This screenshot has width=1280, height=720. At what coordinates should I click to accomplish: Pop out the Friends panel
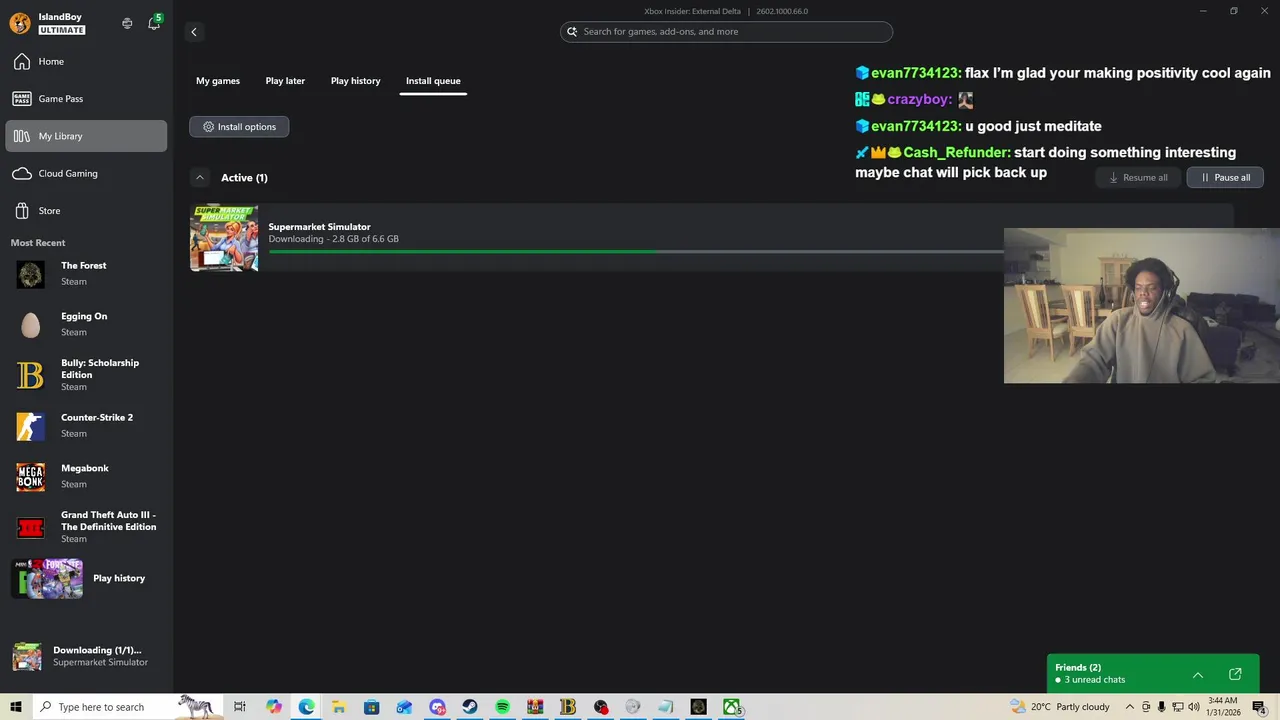1235,675
